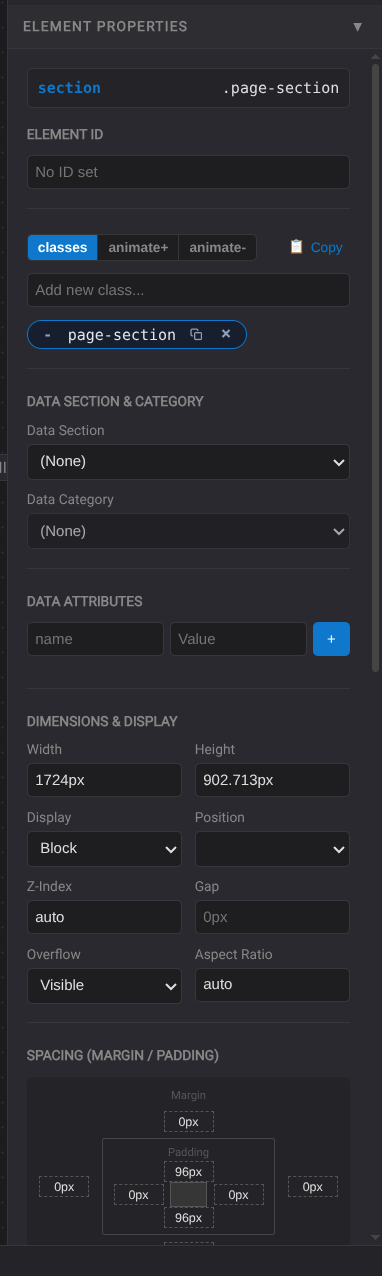Copy classes with the Copy link

click(326, 247)
